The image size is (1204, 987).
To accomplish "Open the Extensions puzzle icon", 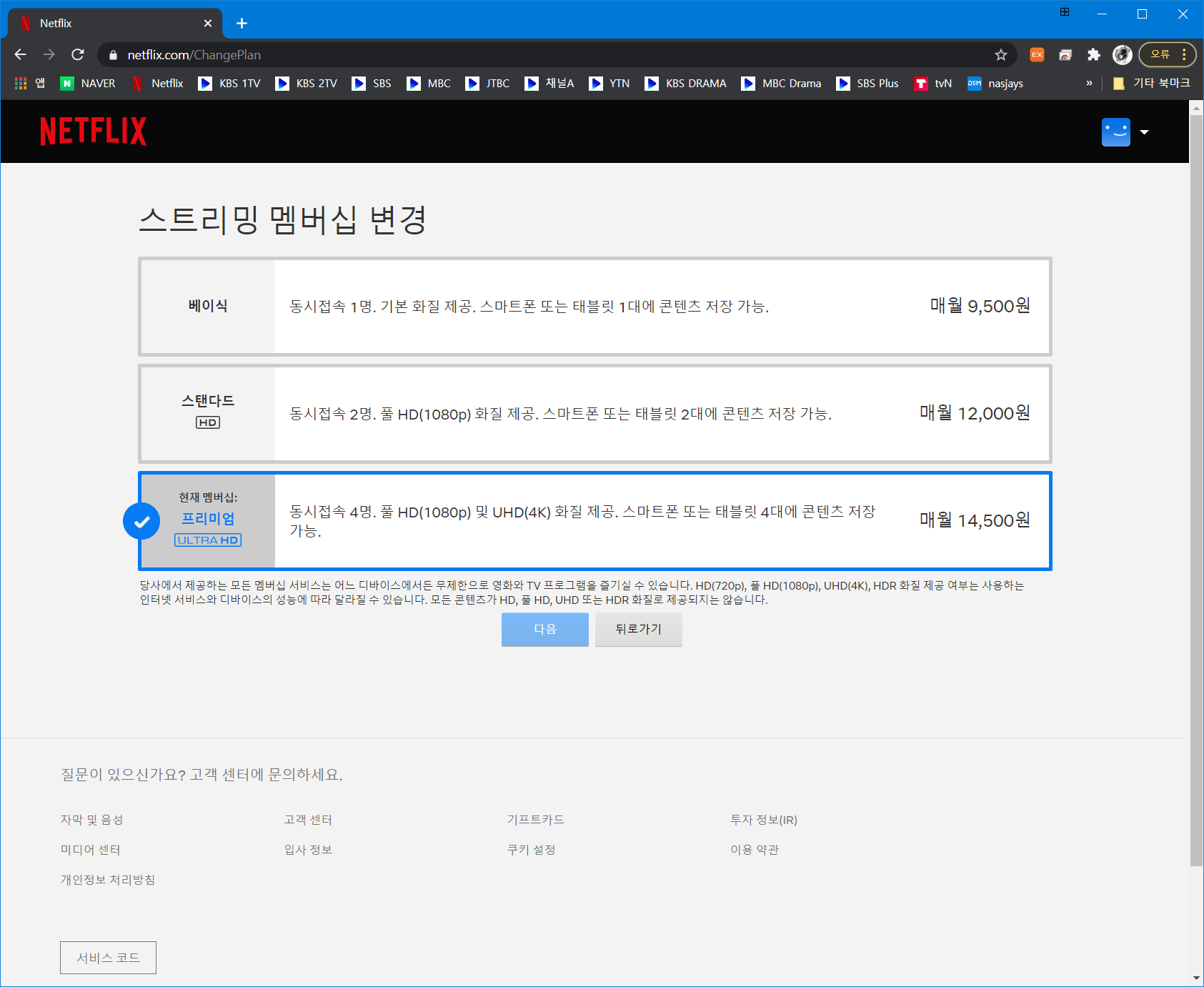I will tap(1094, 54).
